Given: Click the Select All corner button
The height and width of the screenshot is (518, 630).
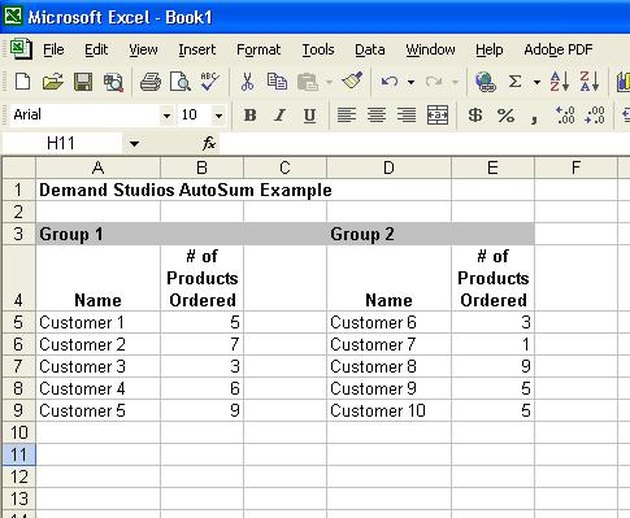Looking at the screenshot, I should [x=18, y=167].
